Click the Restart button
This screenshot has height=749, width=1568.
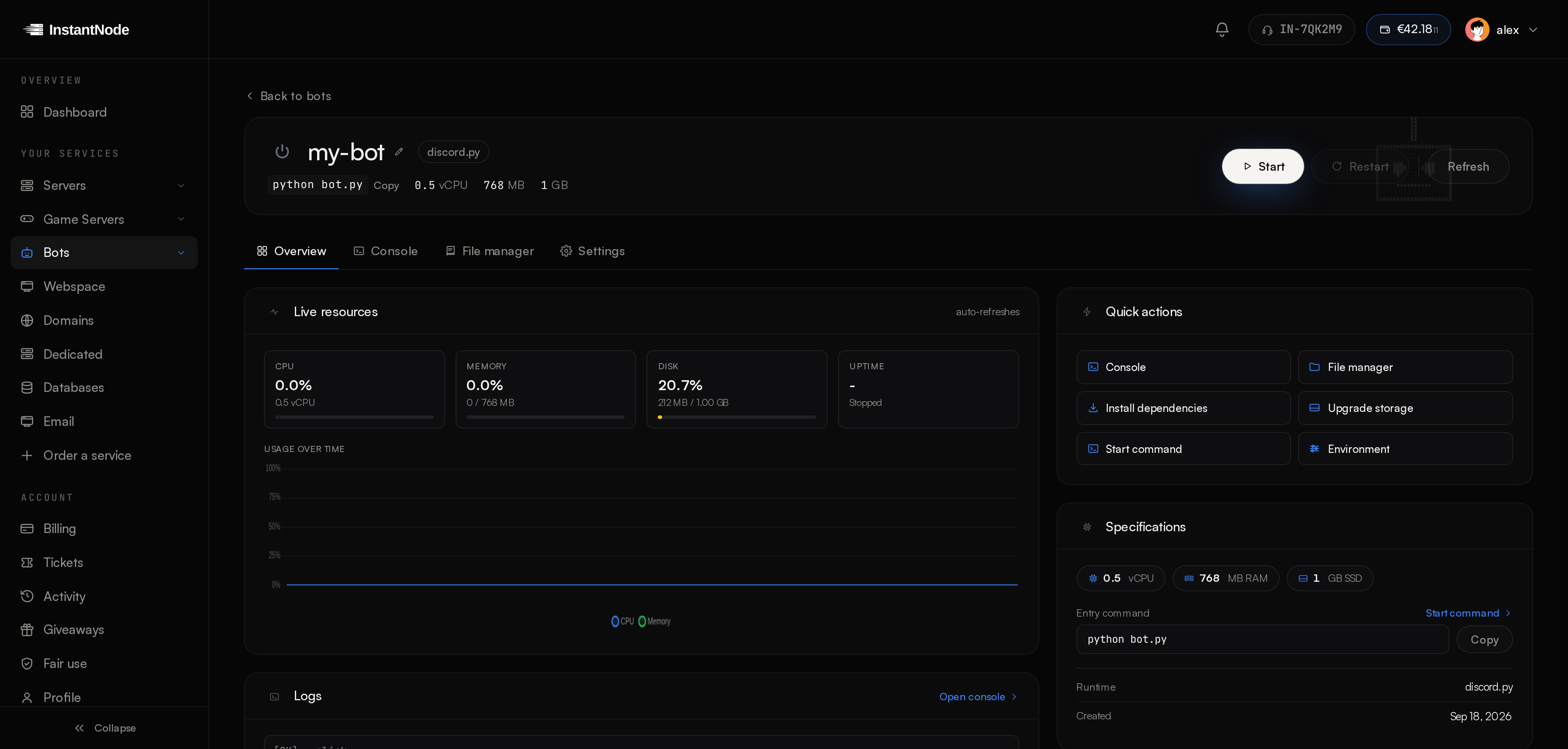click(1360, 167)
